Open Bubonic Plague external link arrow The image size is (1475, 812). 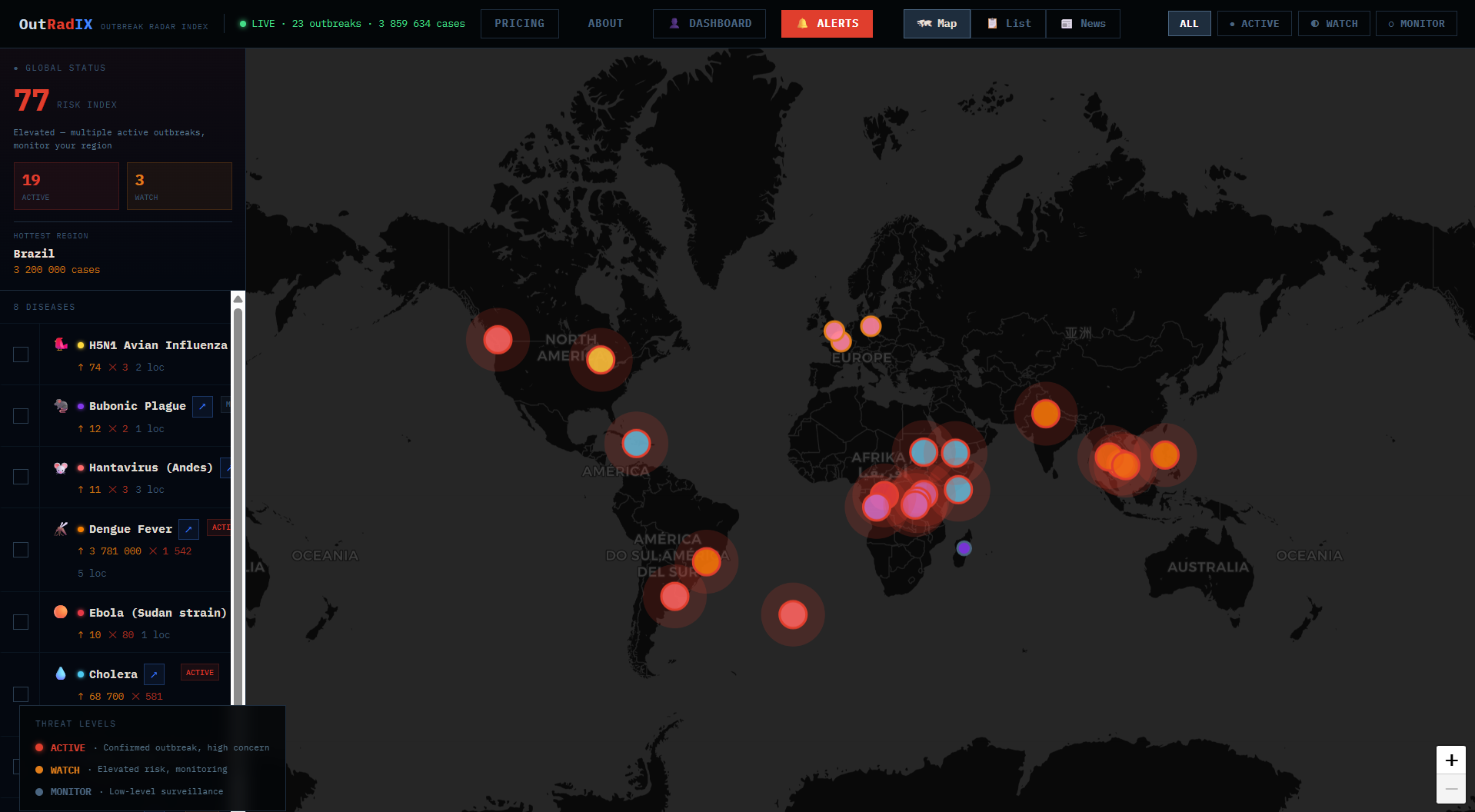tap(202, 406)
